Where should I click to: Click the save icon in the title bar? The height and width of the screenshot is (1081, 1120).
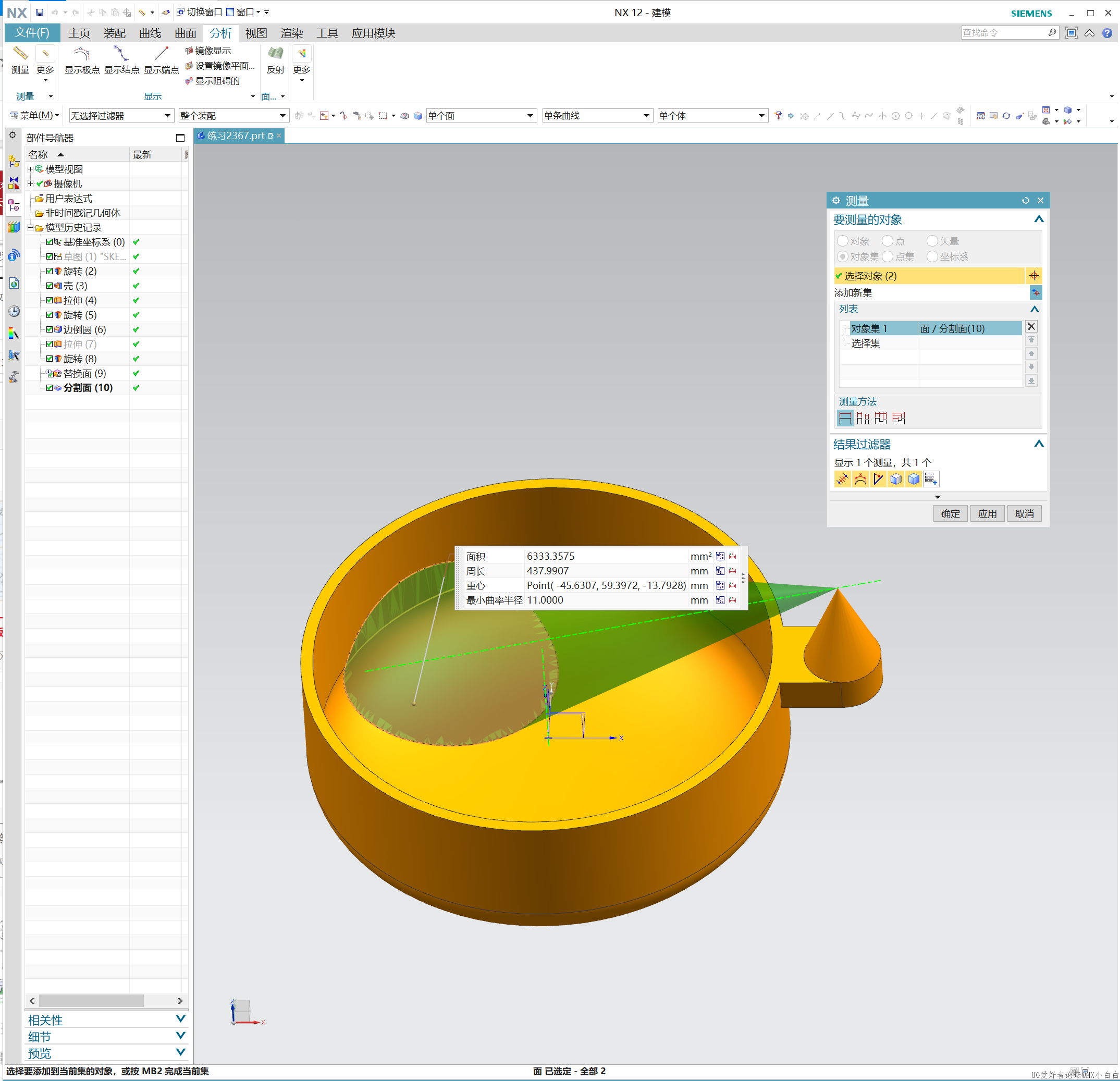click(40, 12)
